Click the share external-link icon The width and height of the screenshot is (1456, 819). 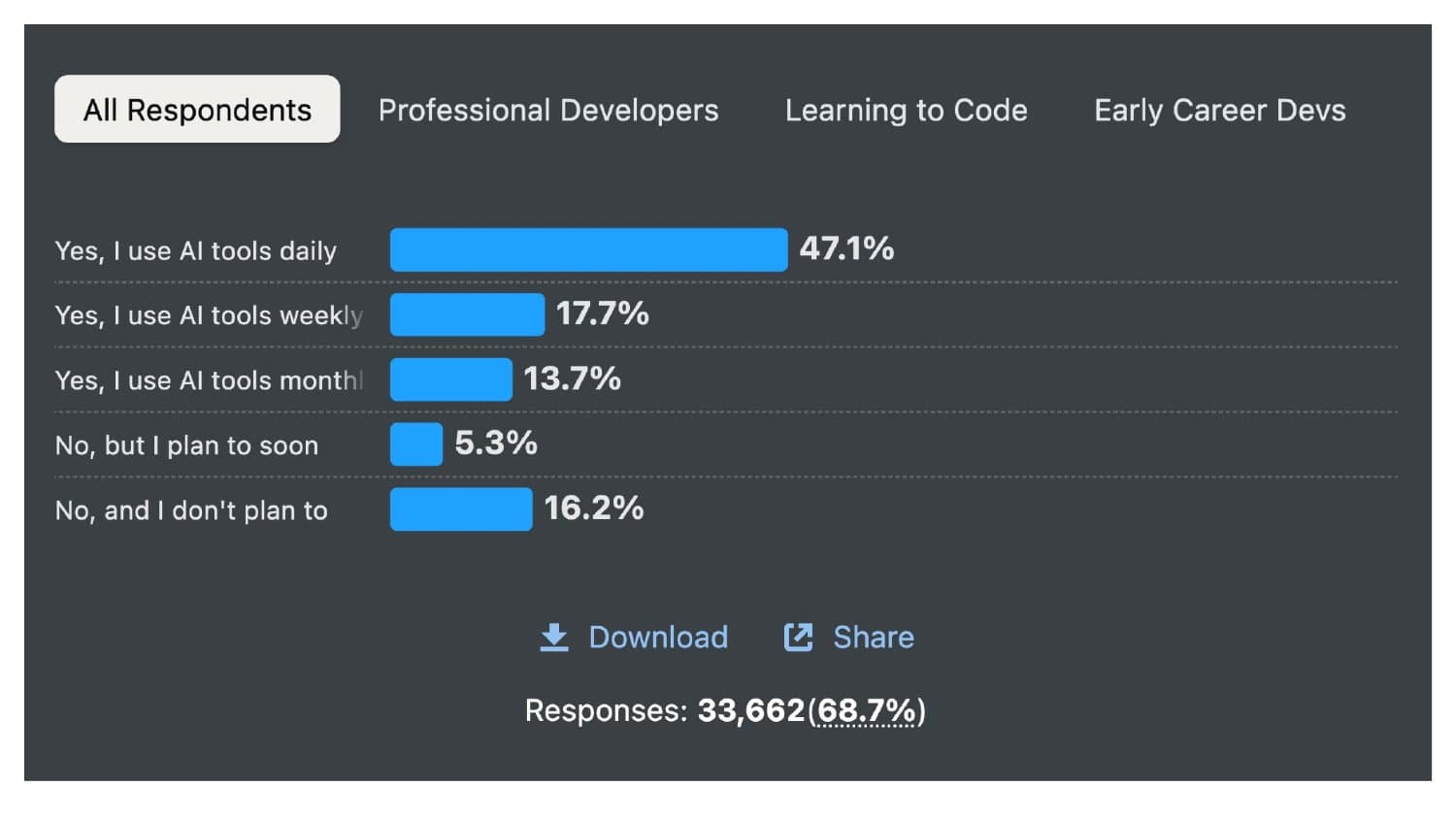click(x=798, y=638)
